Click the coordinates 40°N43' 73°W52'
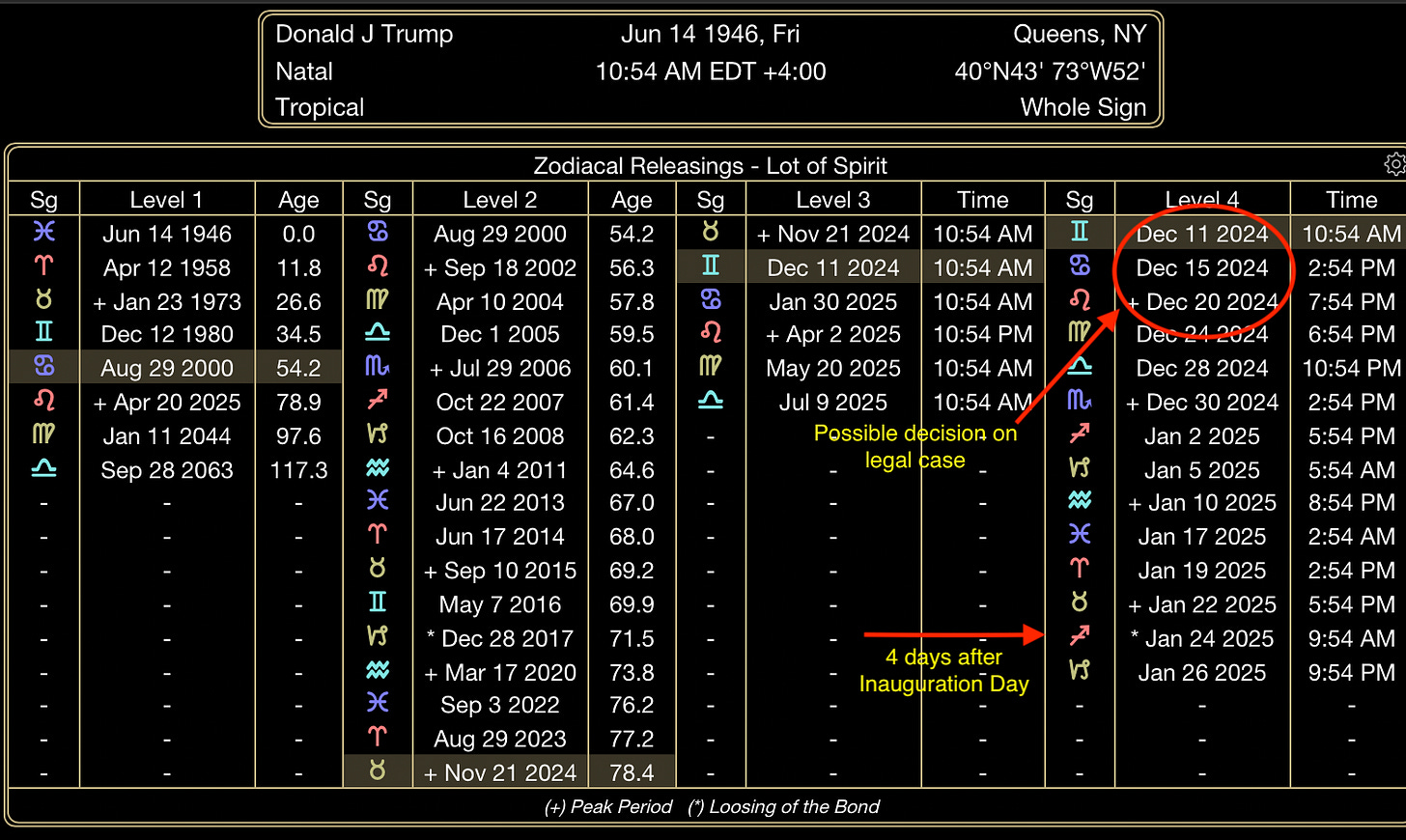Image resolution: width=1406 pixels, height=840 pixels. click(1050, 70)
